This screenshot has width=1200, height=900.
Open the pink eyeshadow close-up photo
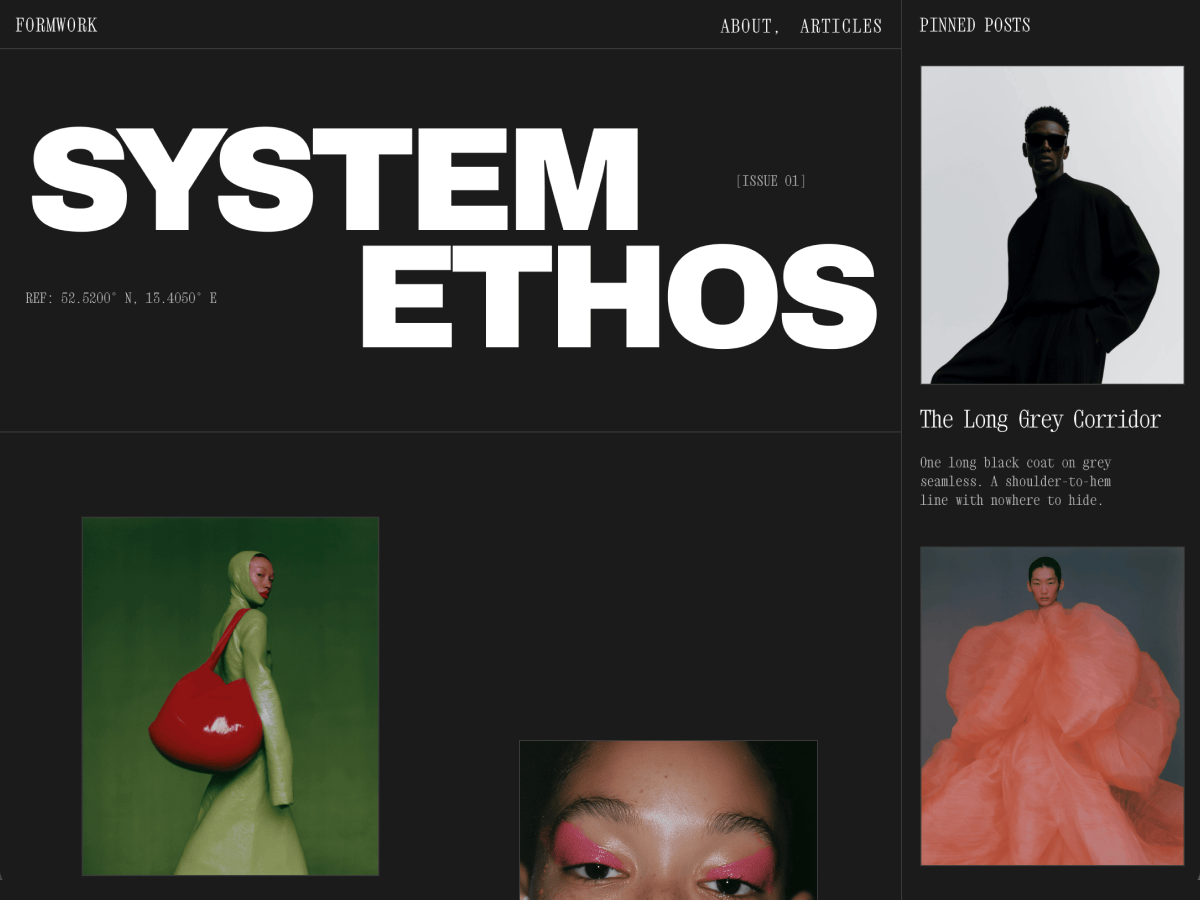tap(668, 820)
